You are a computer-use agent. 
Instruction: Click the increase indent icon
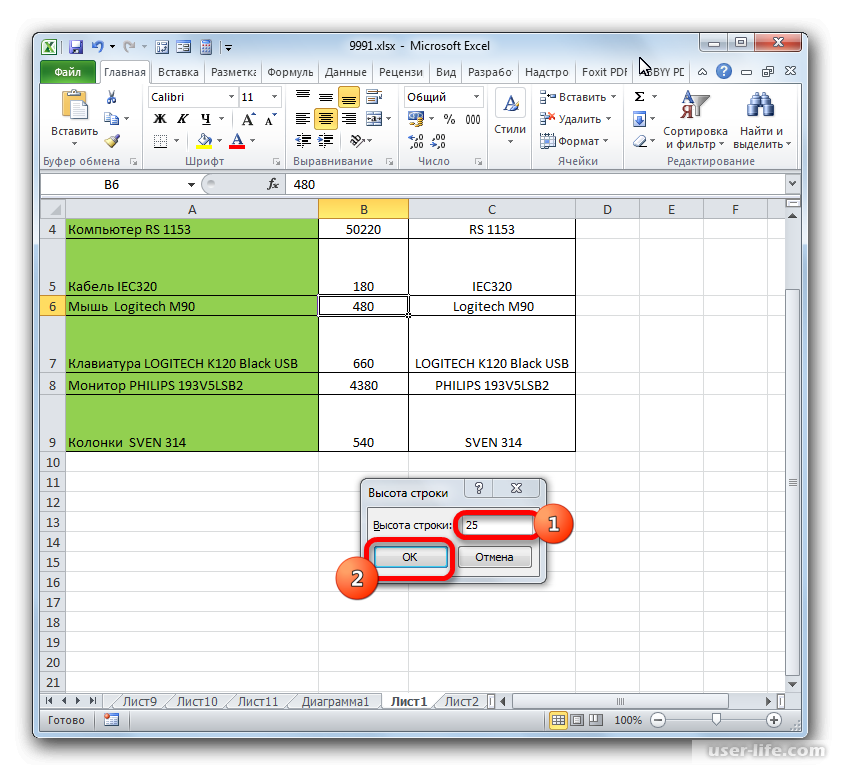(x=326, y=141)
